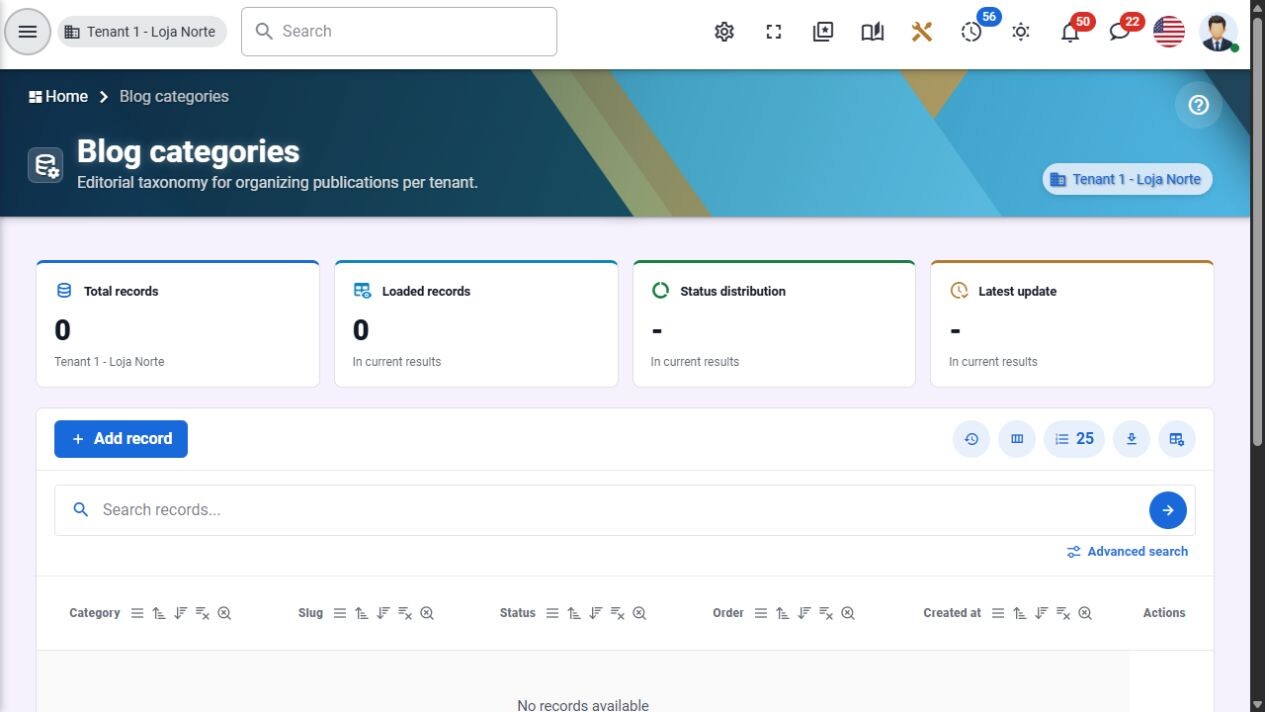This screenshot has width=1265, height=712.
Task: Clear Order column filter icon
Action: click(848, 613)
